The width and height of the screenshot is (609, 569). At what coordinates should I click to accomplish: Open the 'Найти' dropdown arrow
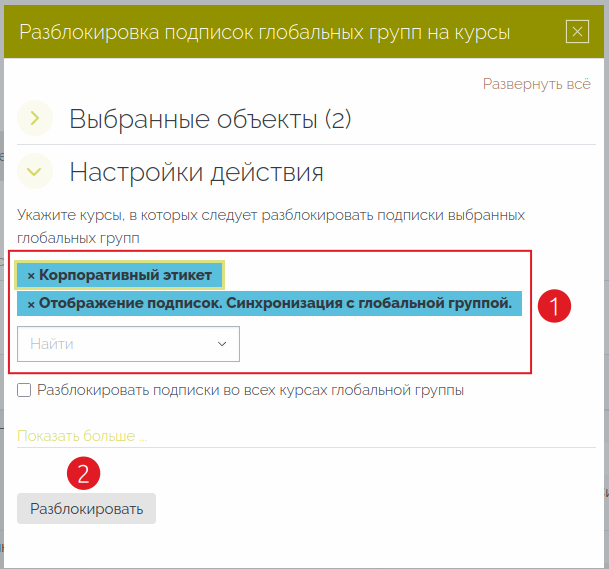[222, 344]
